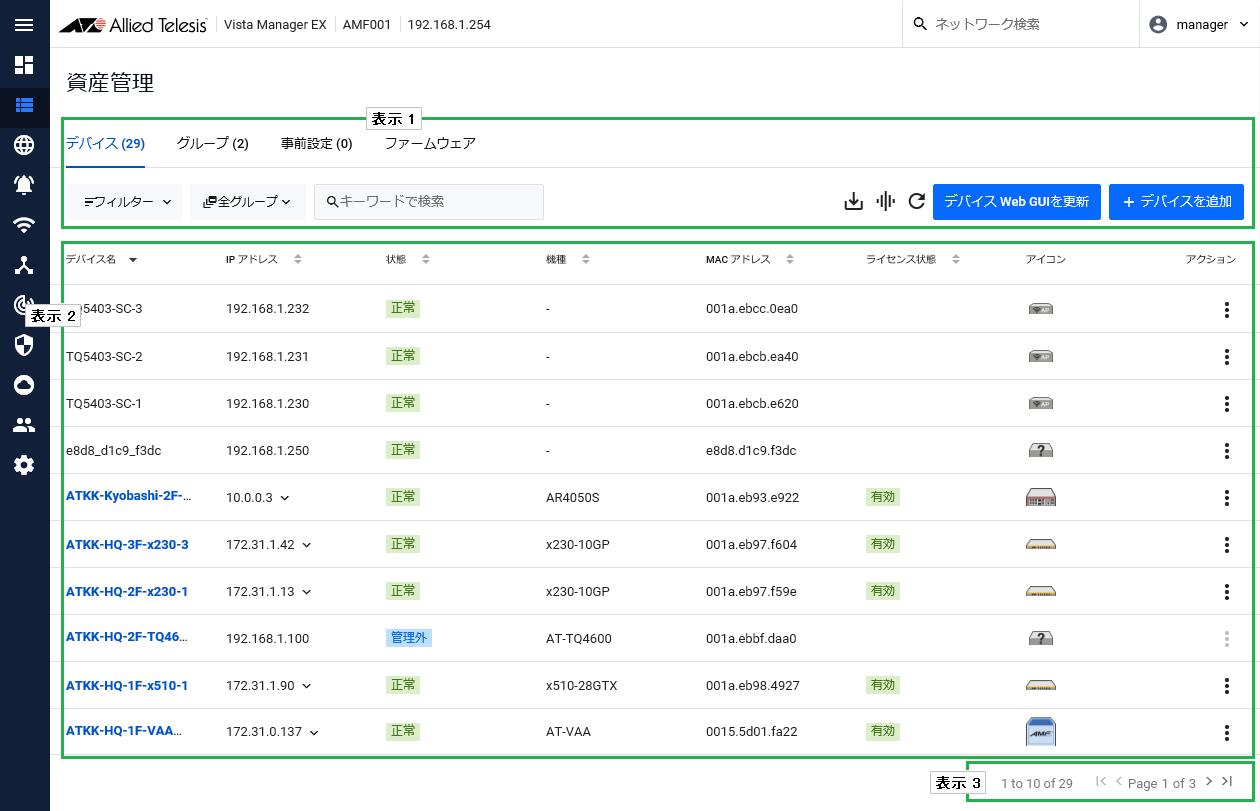The height and width of the screenshot is (811, 1260).
Task: Open device link ATKK-HQ-1F-x510-1
Action: pos(127,685)
